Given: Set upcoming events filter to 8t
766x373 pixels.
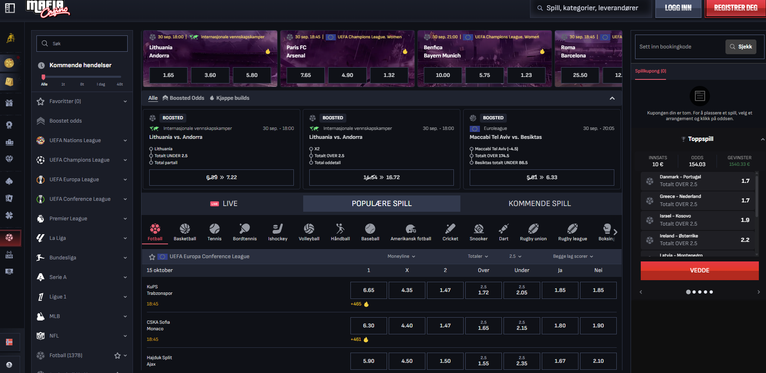Looking at the screenshot, I should 82,84.
